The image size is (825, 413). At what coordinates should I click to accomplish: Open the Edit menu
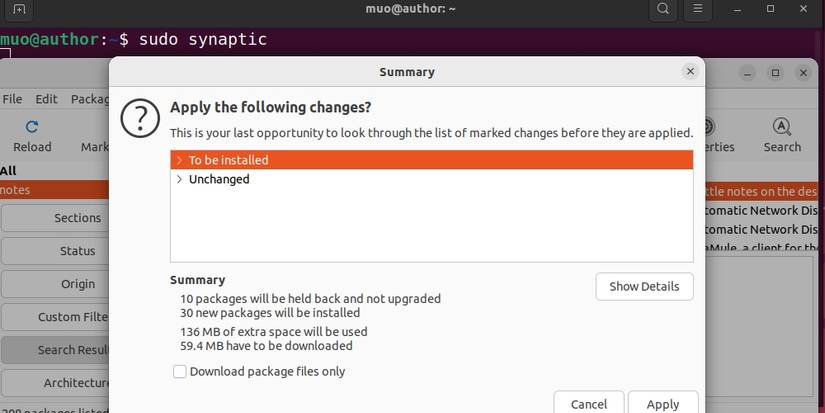46,99
